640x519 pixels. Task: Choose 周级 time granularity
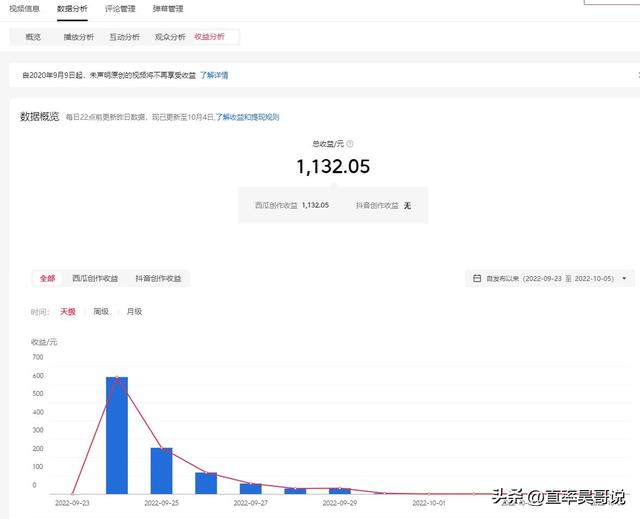click(101, 312)
